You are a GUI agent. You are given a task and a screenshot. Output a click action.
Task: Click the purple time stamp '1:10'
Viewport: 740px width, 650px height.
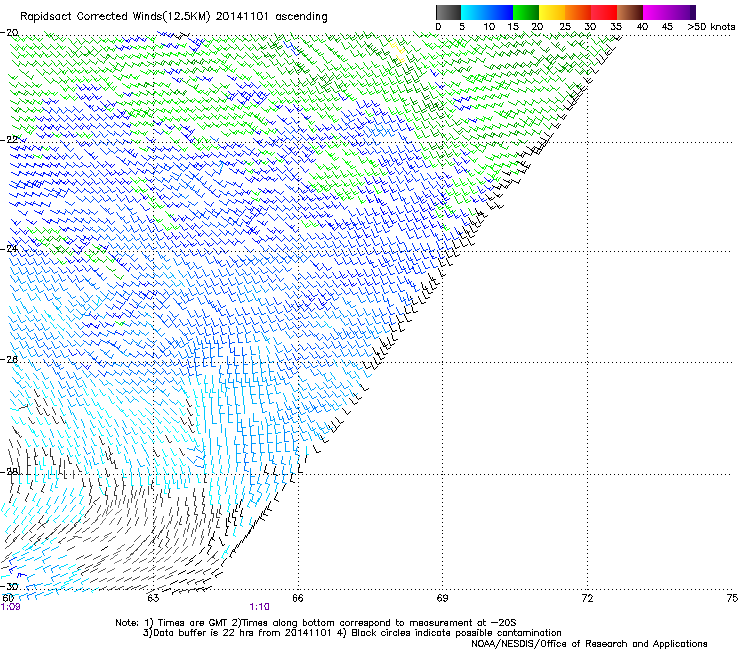click(260, 607)
